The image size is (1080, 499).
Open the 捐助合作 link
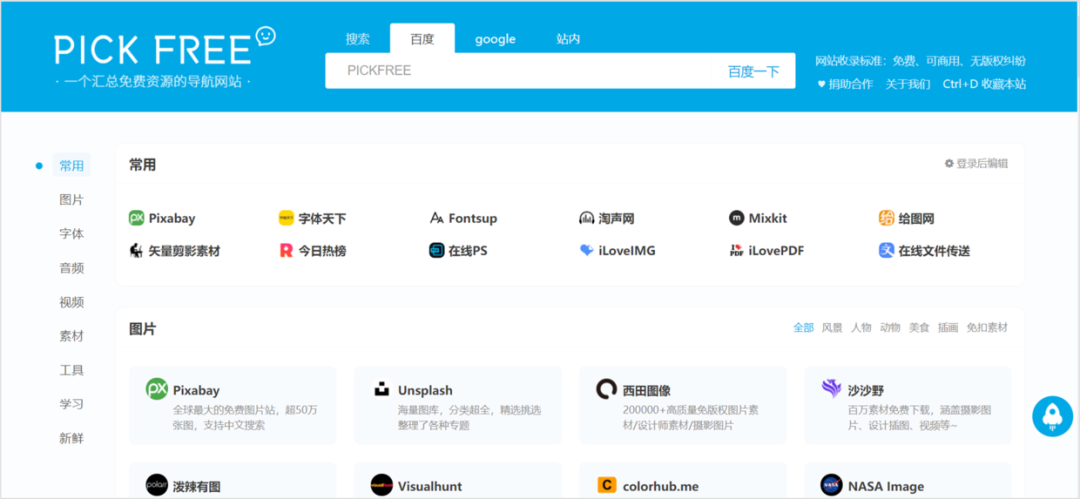(845, 84)
